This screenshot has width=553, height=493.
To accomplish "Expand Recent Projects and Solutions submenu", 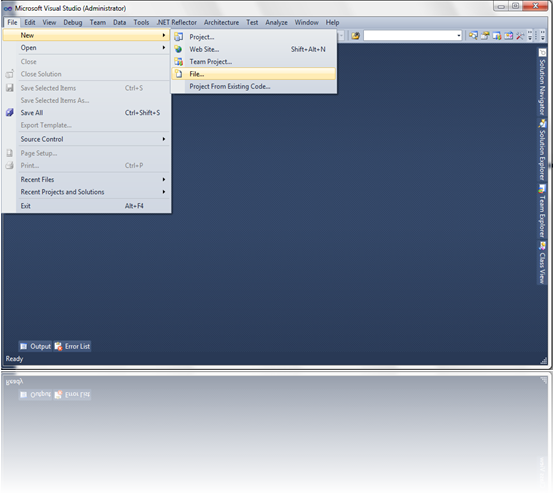I will 86,192.
